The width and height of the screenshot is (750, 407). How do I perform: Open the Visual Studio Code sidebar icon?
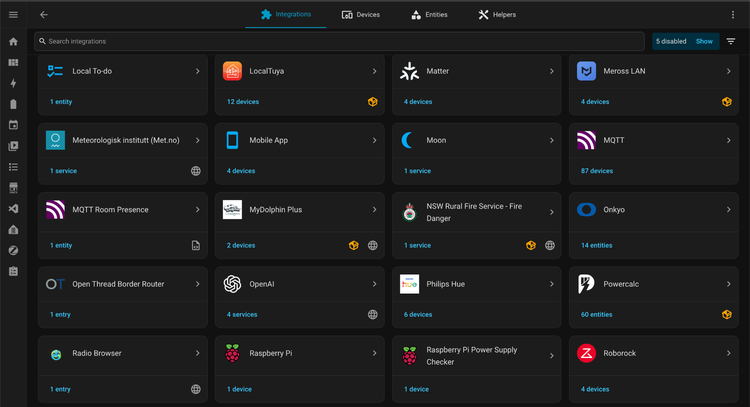(x=13, y=209)
